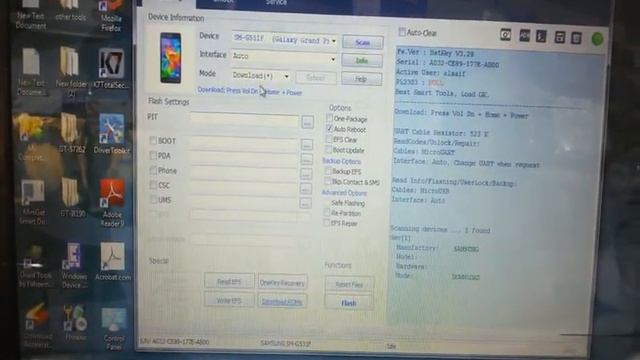The image size is (640, 360).
Task: Click the Help button
Action: point(361,78)
